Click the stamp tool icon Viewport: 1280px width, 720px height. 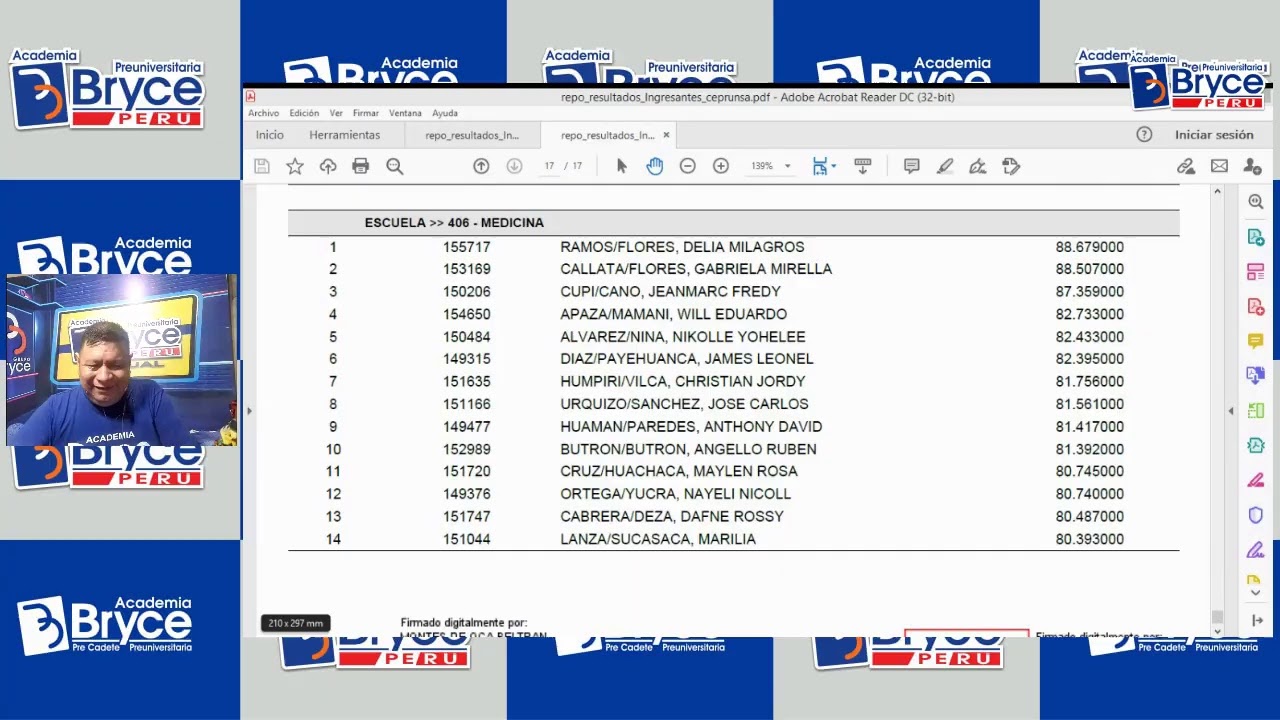coord(1011,166)
